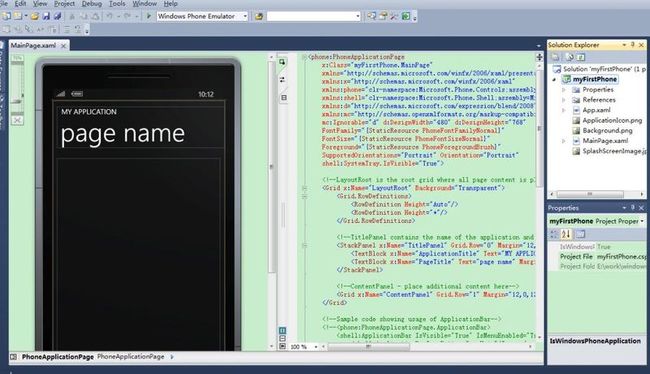This screenshot has height=374, width=650.
Task: Click Solution Explorer's Properties toolbar icon
Action: click(x=555, y=57)
